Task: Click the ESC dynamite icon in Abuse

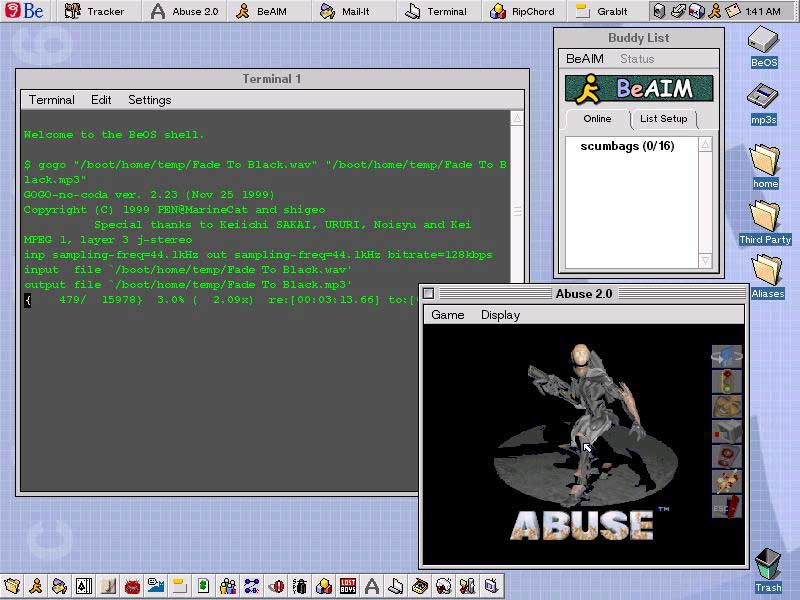Action: 727,506
